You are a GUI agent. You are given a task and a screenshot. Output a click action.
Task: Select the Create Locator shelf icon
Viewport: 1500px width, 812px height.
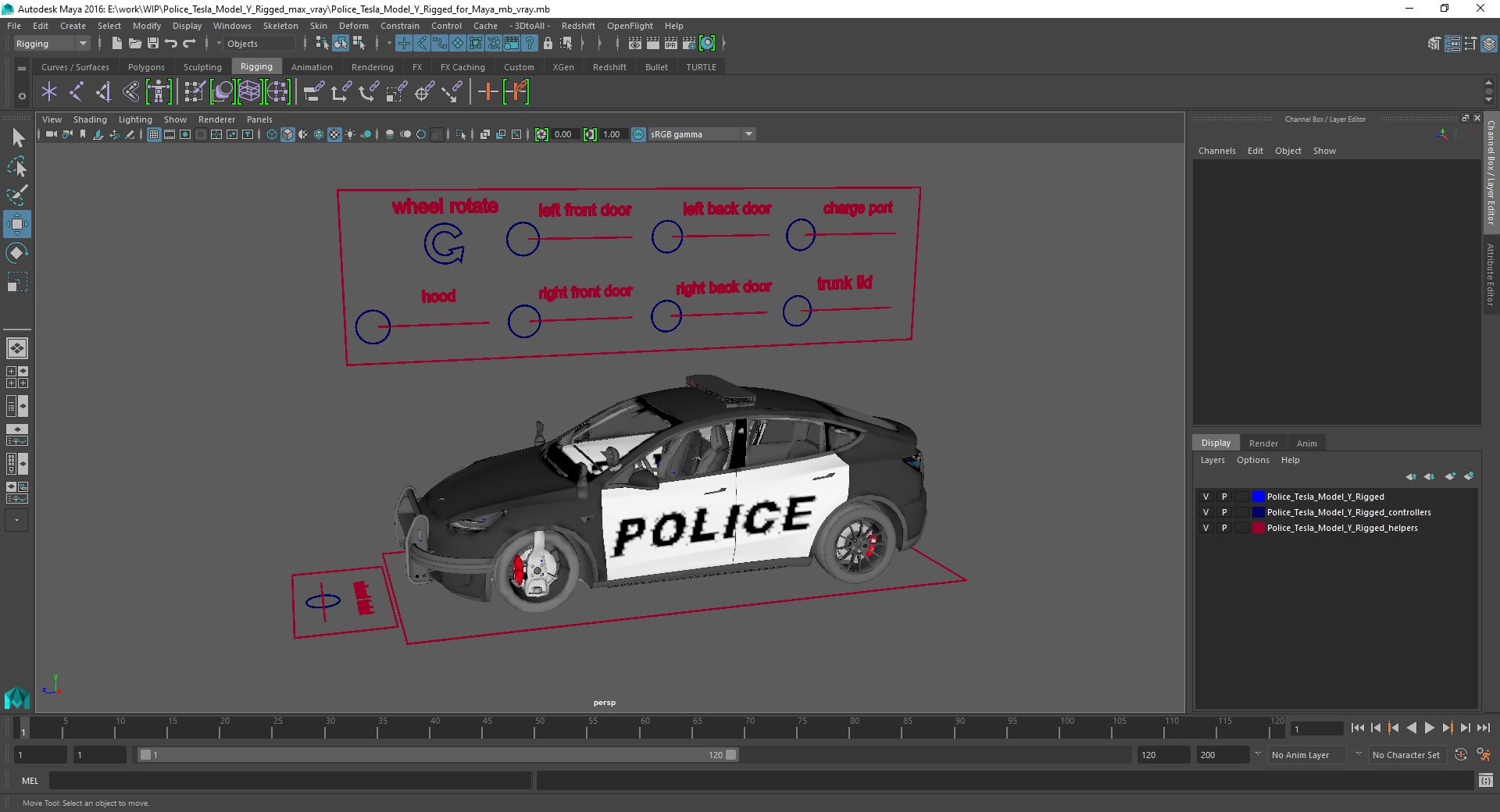pos(49,92)
